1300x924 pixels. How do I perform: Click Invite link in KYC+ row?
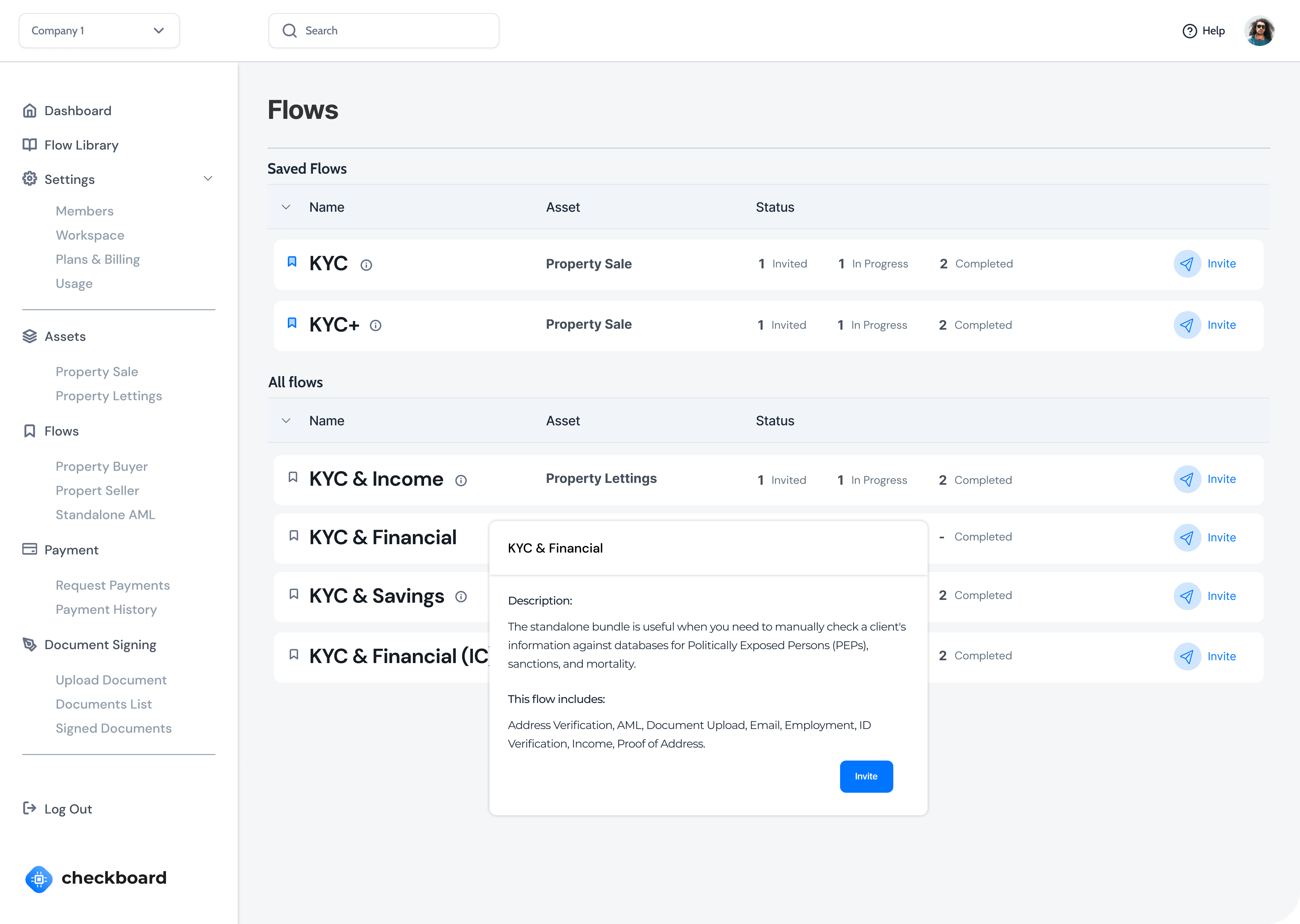1221,325
